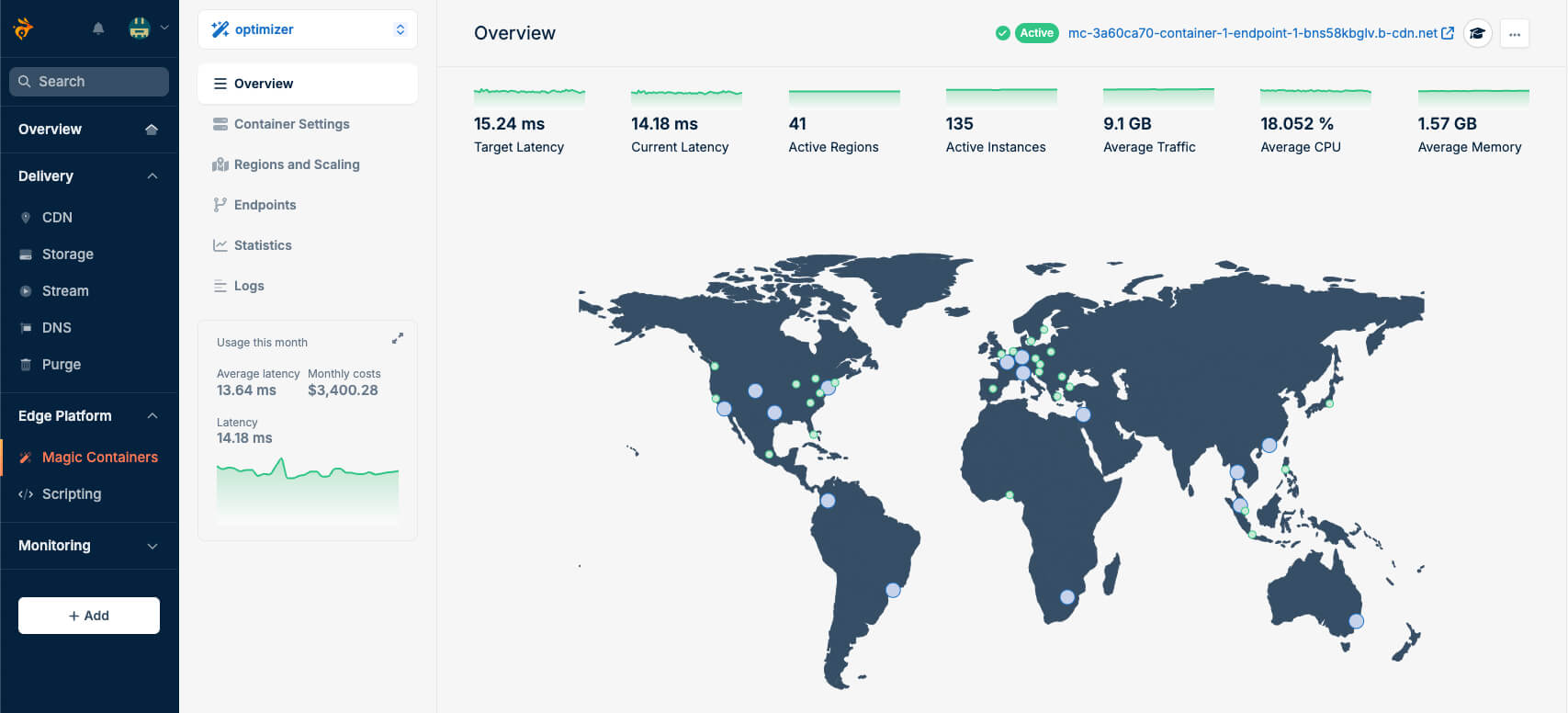Click the bunny logo in the sidebar
Viewport: 1568px width, 713px height.
tap(24, 28)
